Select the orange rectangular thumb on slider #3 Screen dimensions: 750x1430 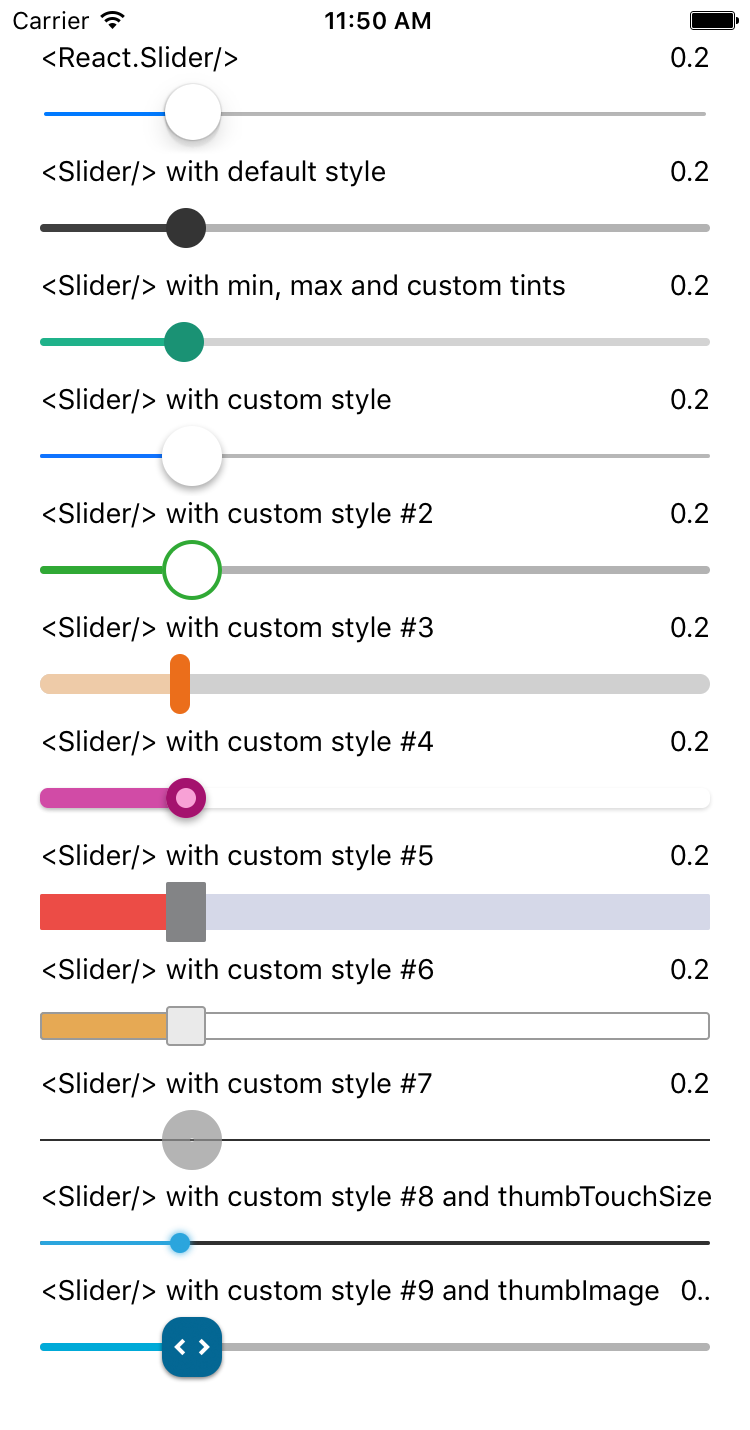pyautogui.click(x=181, y=684)
